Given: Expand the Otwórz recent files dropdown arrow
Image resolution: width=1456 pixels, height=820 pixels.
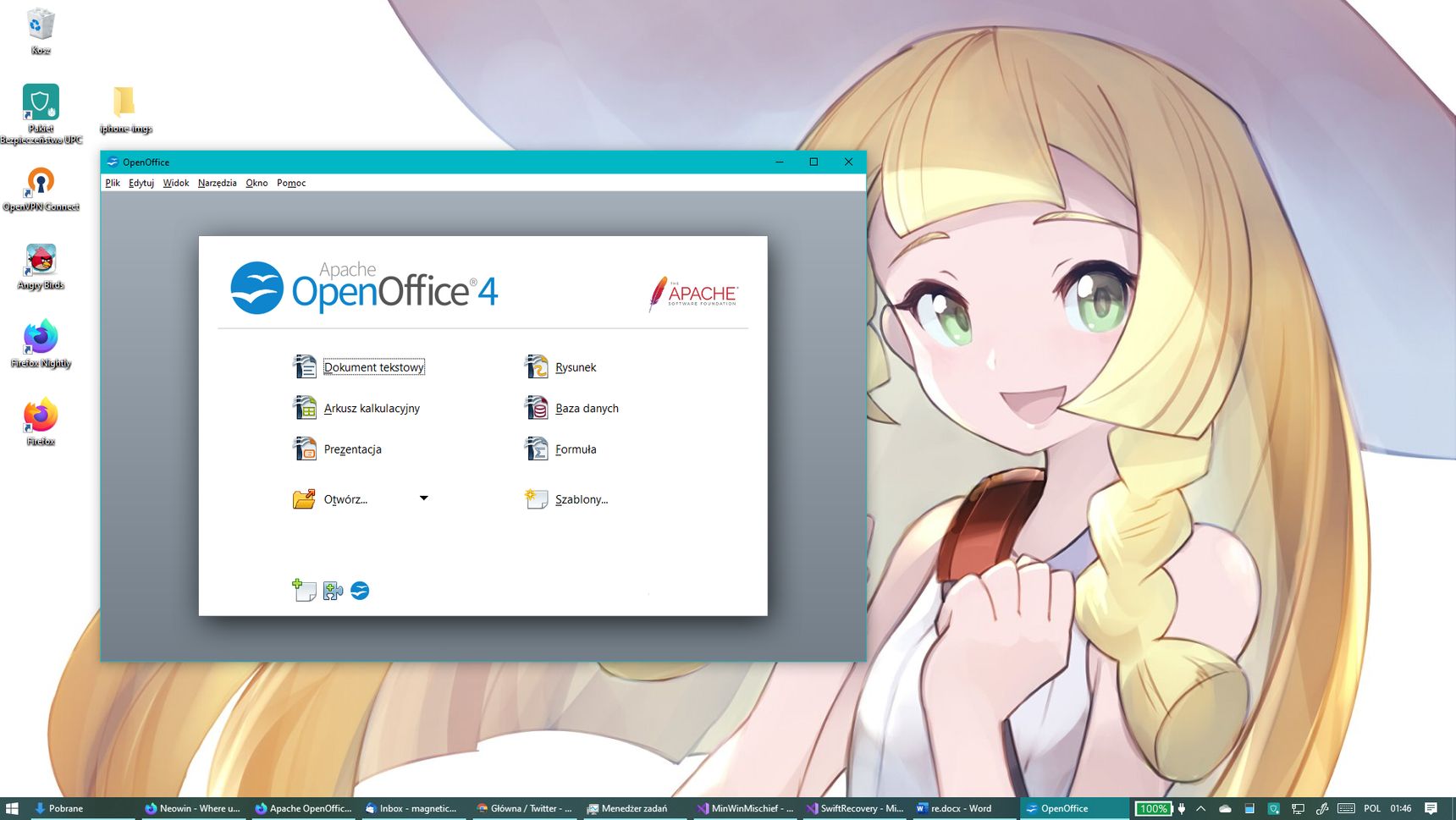Looking at the screenshot, I should (424, 498).
